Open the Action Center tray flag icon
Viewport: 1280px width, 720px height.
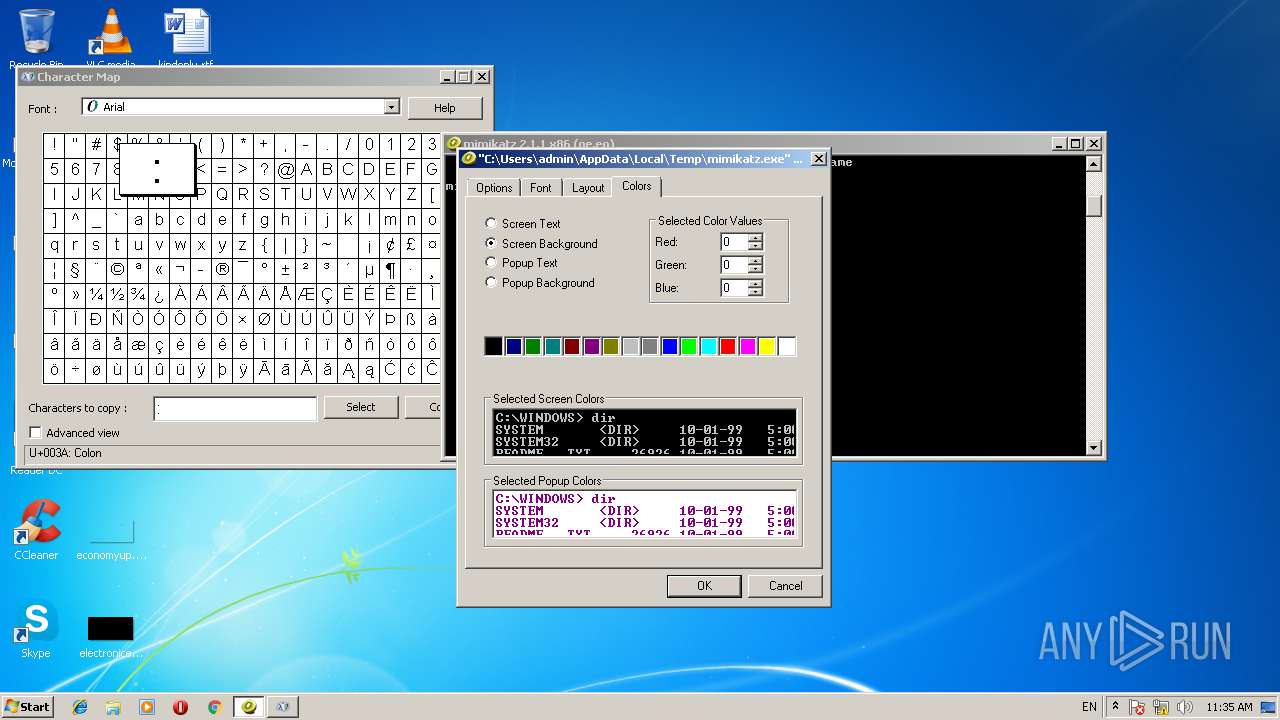click(x=1137, y=707)
